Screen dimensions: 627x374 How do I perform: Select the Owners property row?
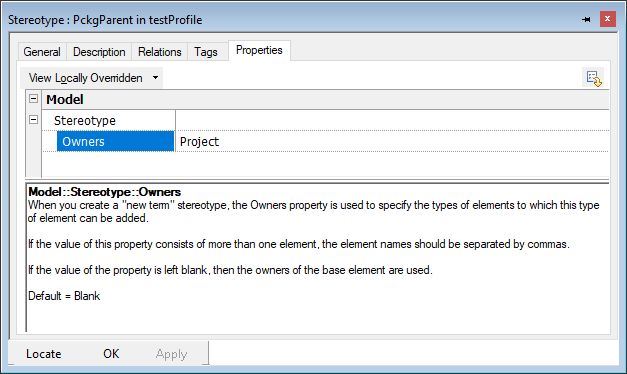tap(115, 141)
